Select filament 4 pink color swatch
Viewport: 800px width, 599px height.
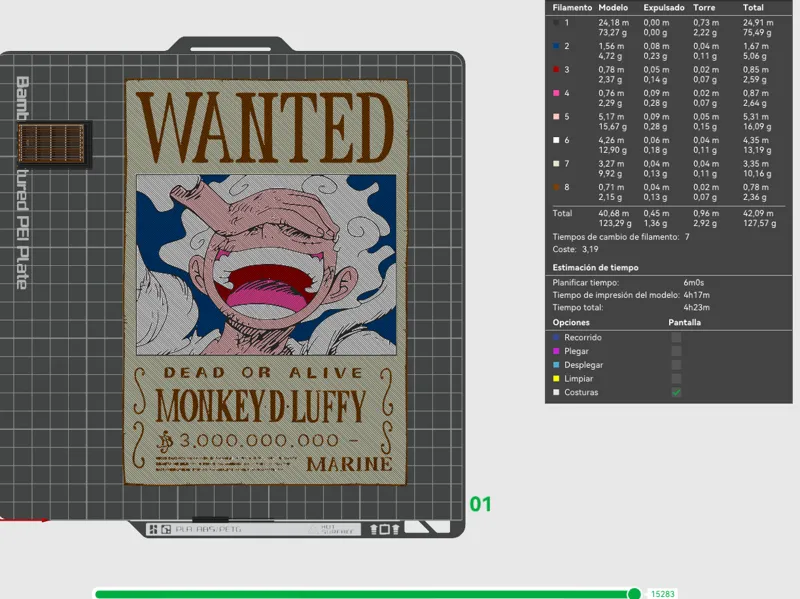click(556, 93)
